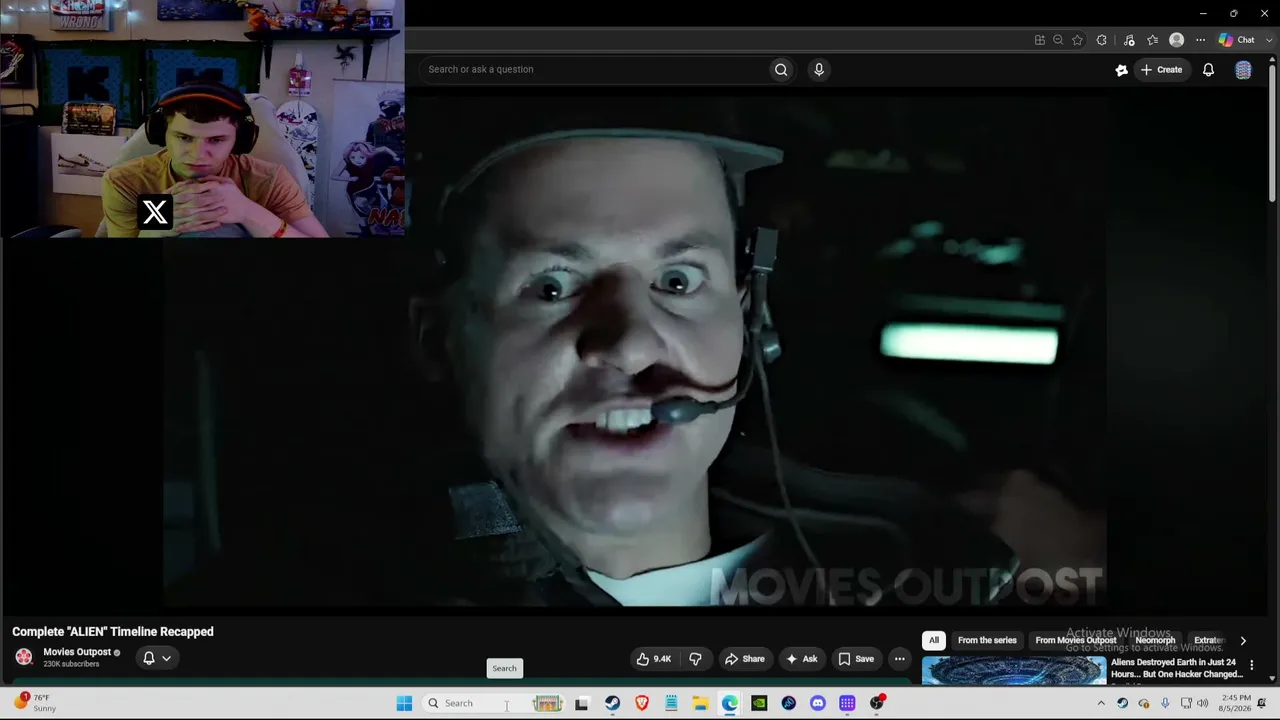
Task: Open the browser extensions puzzle icon
Action: click(1102, 40)
